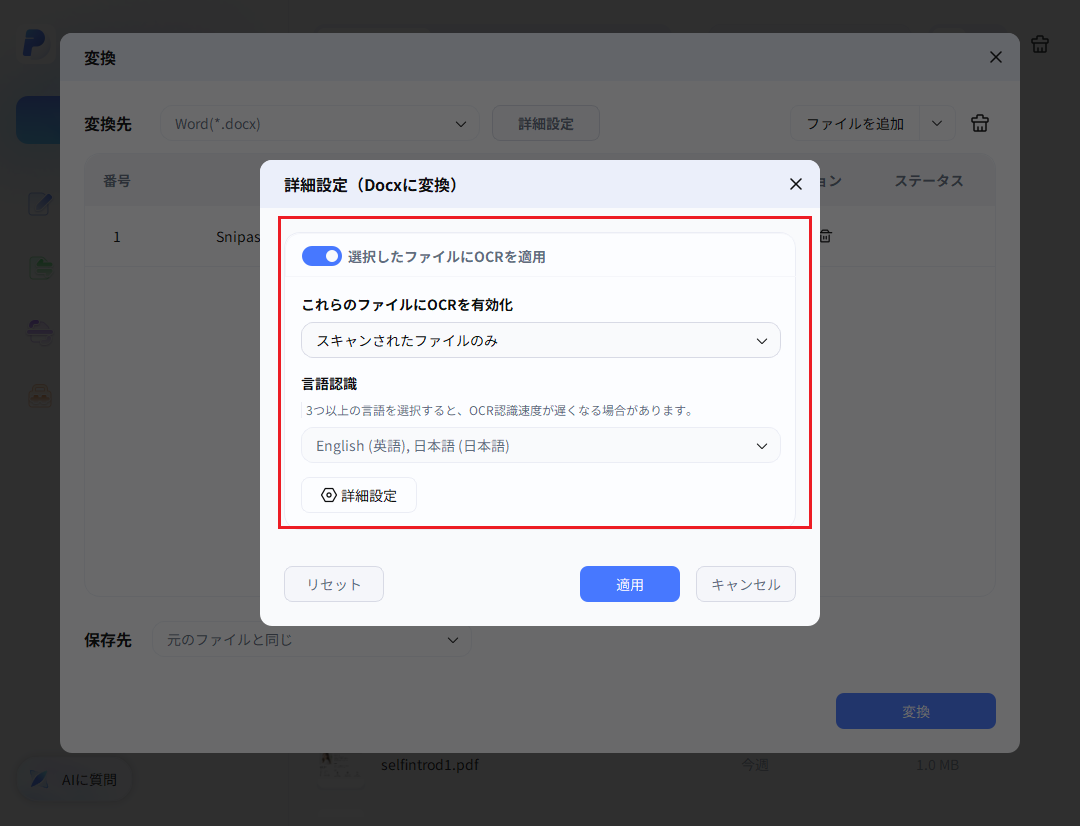1080x826 pixels.
Task: Click the app logo icon at top-left
Action: (x=34, y=43)
